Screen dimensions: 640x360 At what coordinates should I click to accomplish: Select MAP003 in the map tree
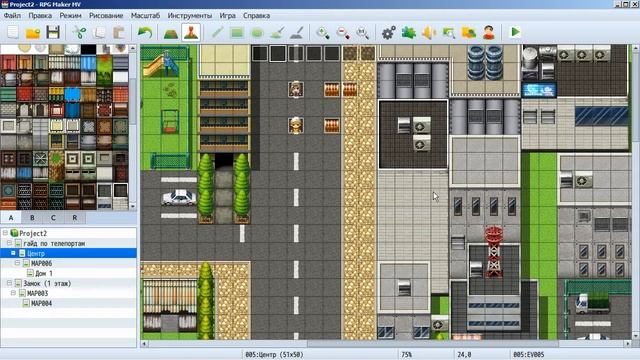click(x=37, y=293)
